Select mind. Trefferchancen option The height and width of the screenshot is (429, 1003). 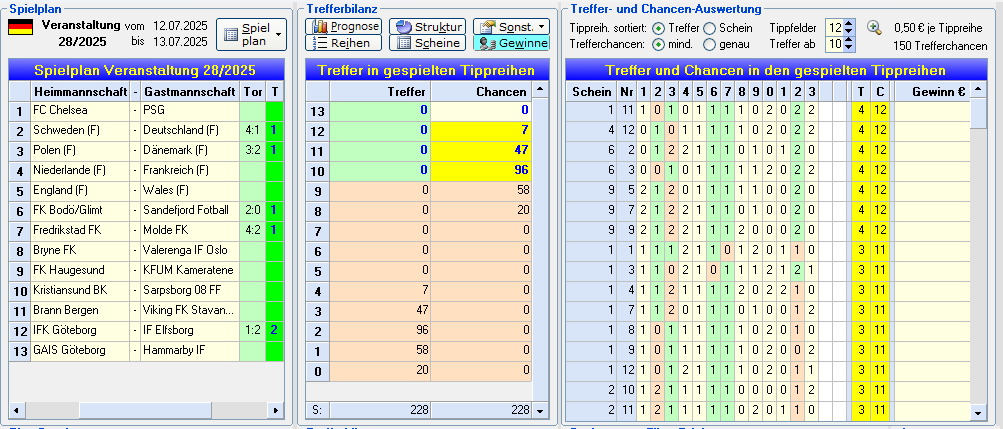click(658, 45)
